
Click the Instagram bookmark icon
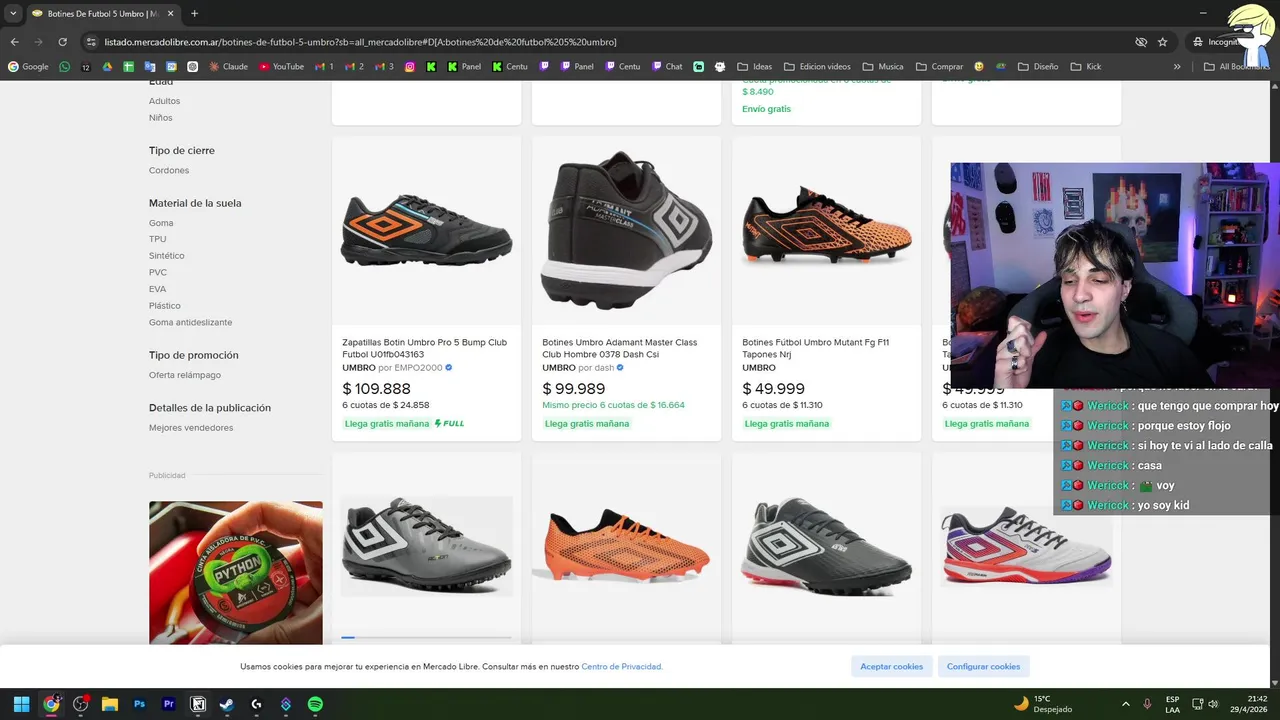pyautogui.click(x=409, y=67)
